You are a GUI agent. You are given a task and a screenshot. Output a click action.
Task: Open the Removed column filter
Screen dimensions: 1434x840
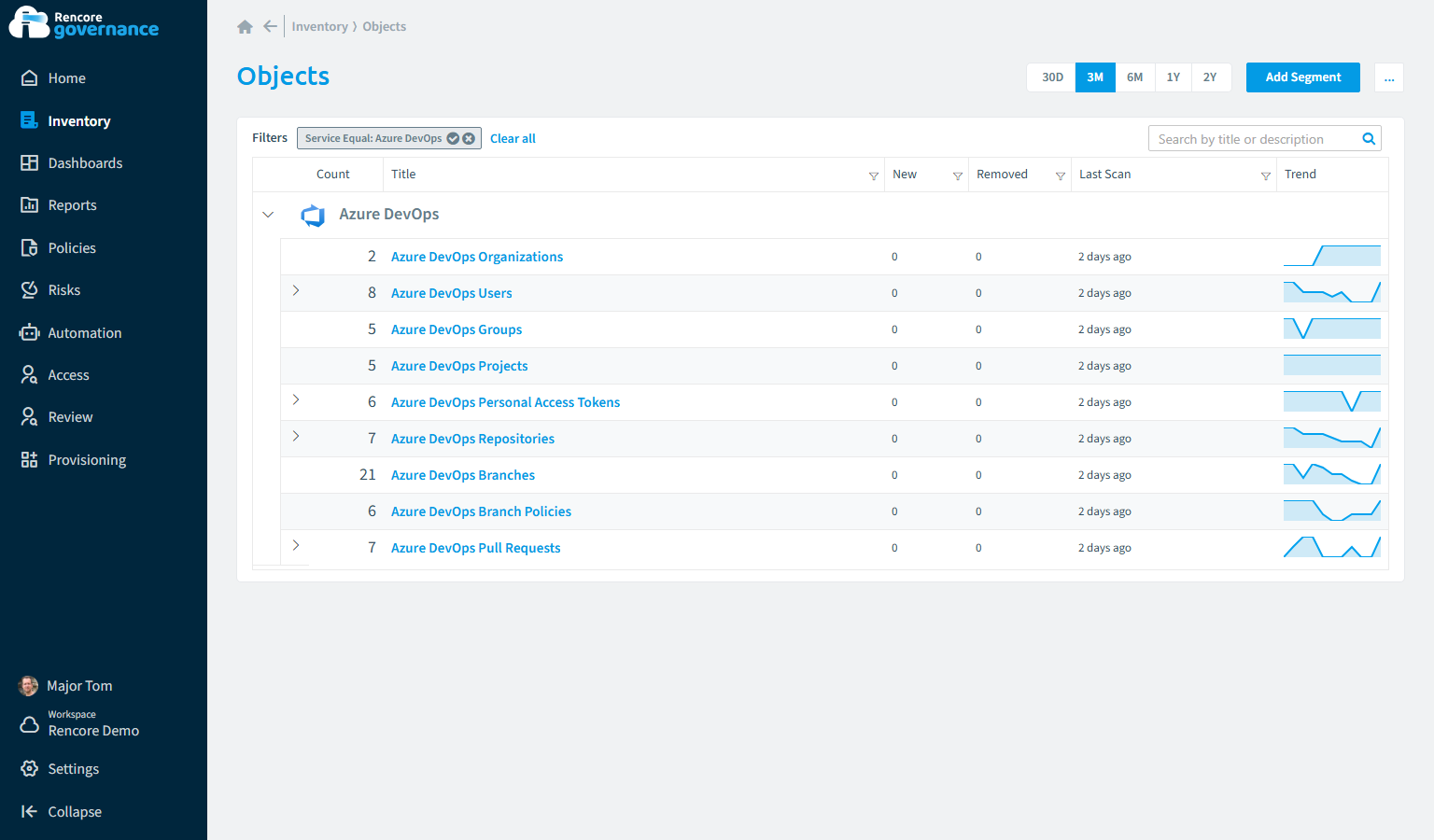[x=1061, y=175]
